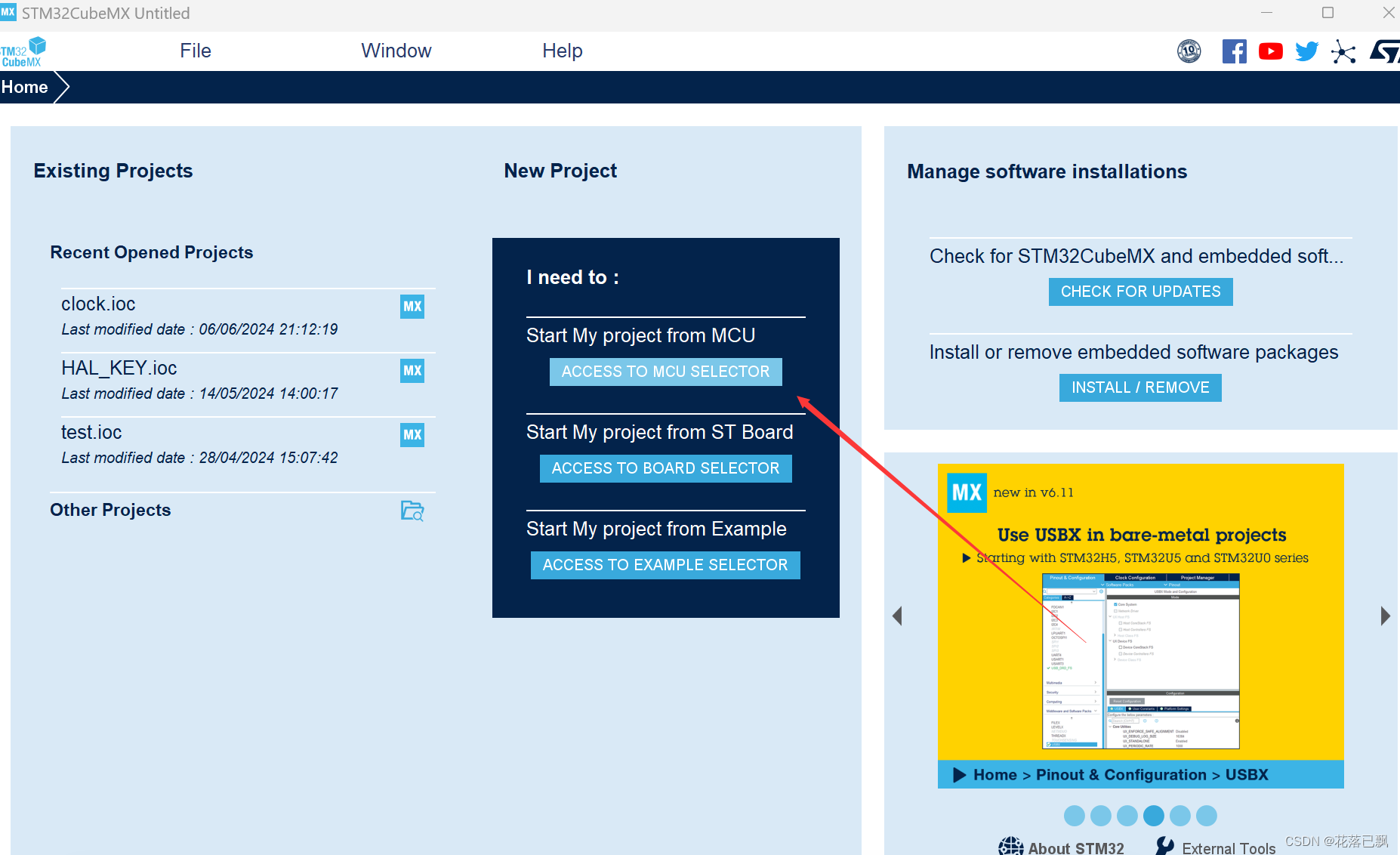Open the YouTube icon link

click(x=1271, y=51)
